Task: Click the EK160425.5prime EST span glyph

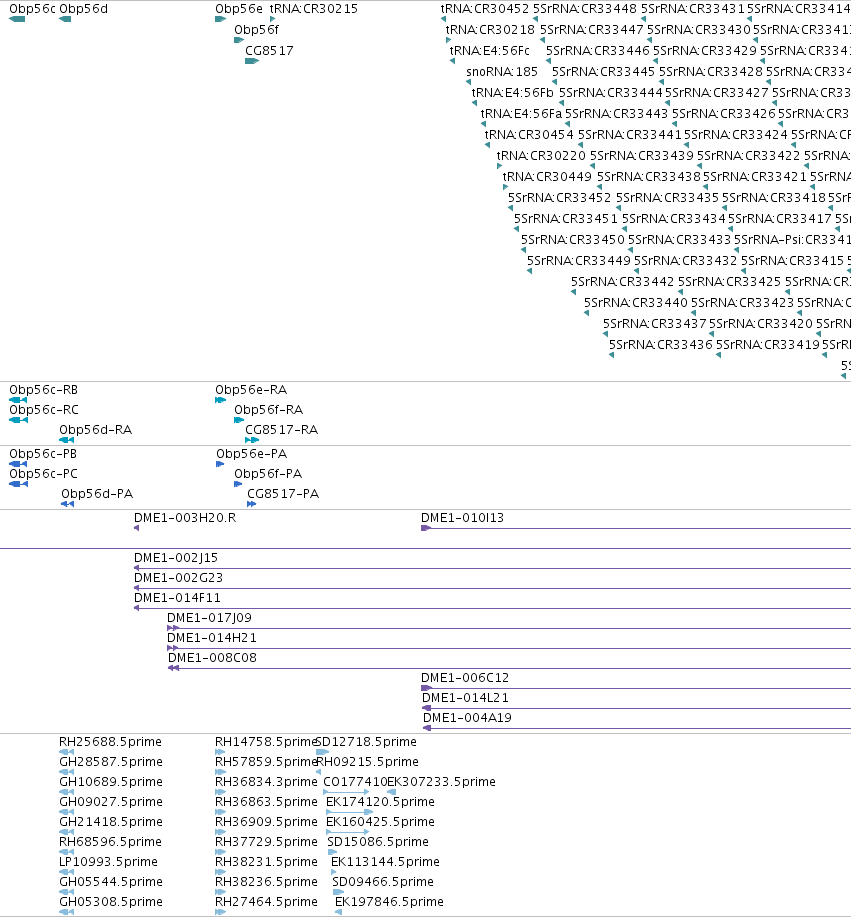Action: (x=347, y=832)
